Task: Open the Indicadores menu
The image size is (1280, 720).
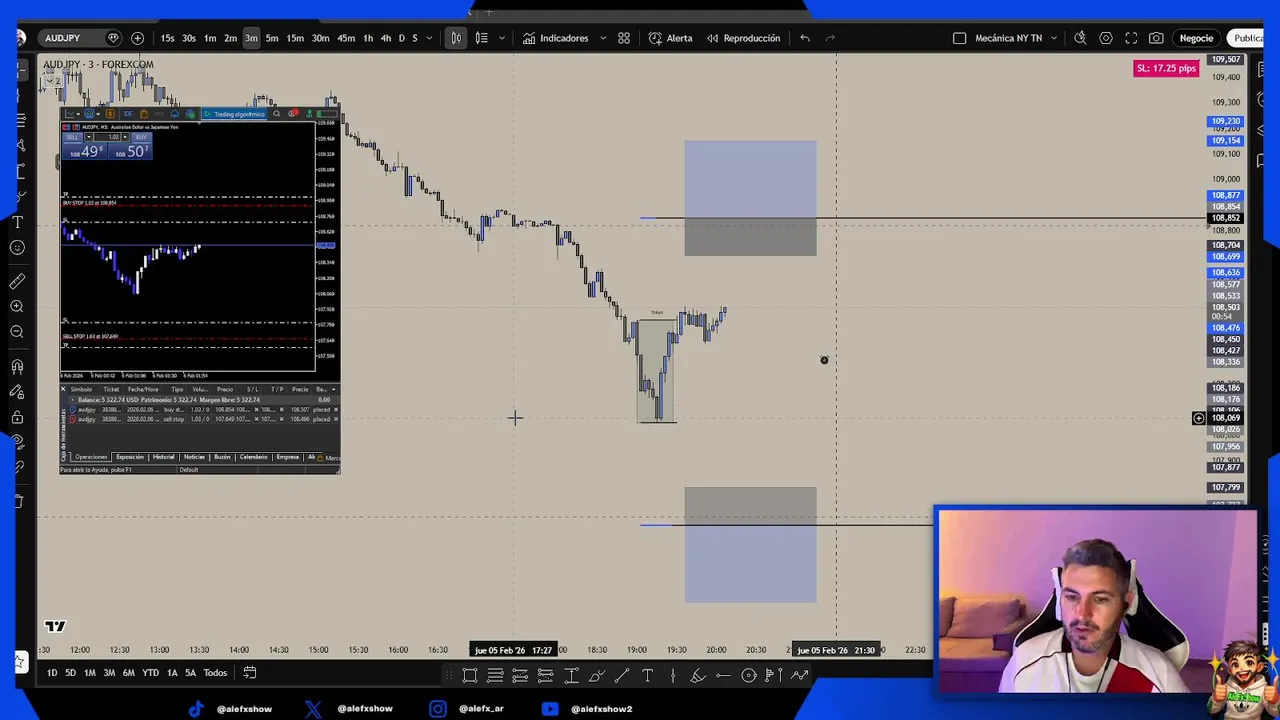Action: click(555, 38)
